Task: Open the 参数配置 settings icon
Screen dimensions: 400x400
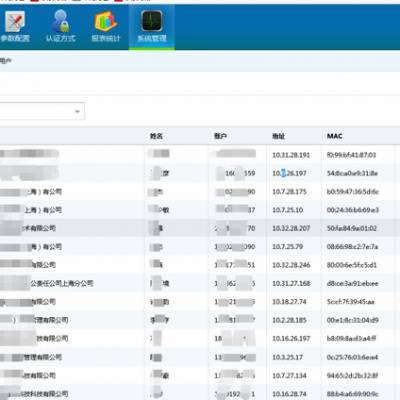Action: (x=15, y=21)
